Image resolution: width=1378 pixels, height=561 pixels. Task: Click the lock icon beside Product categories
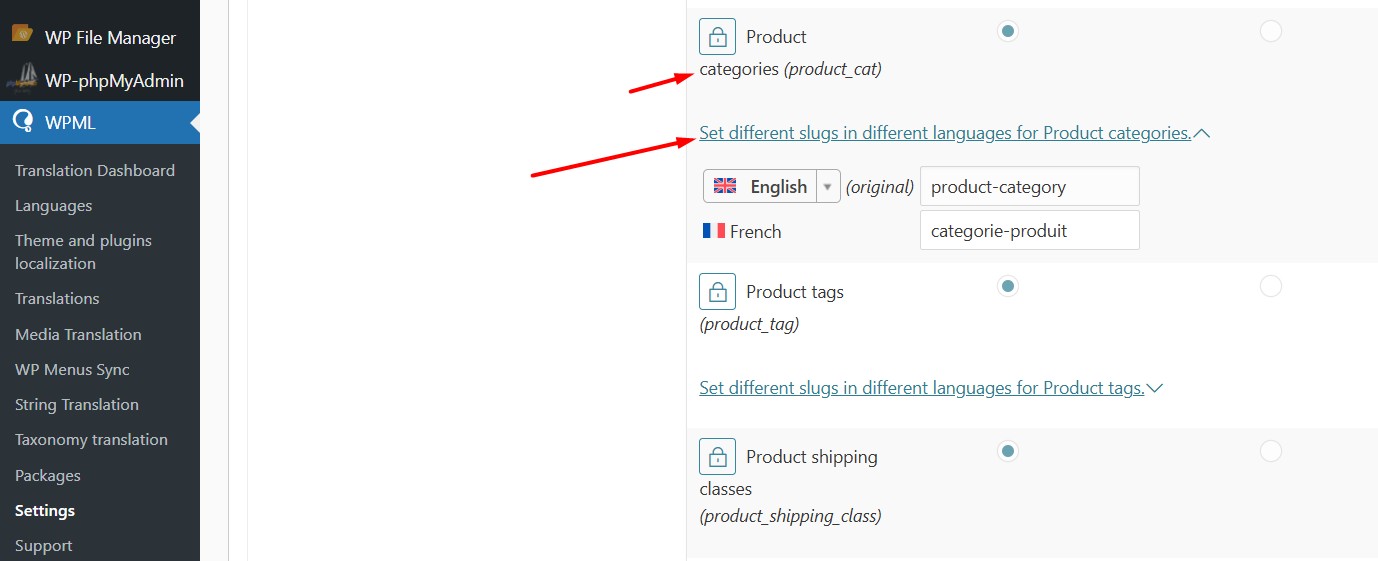coord(717,37)
